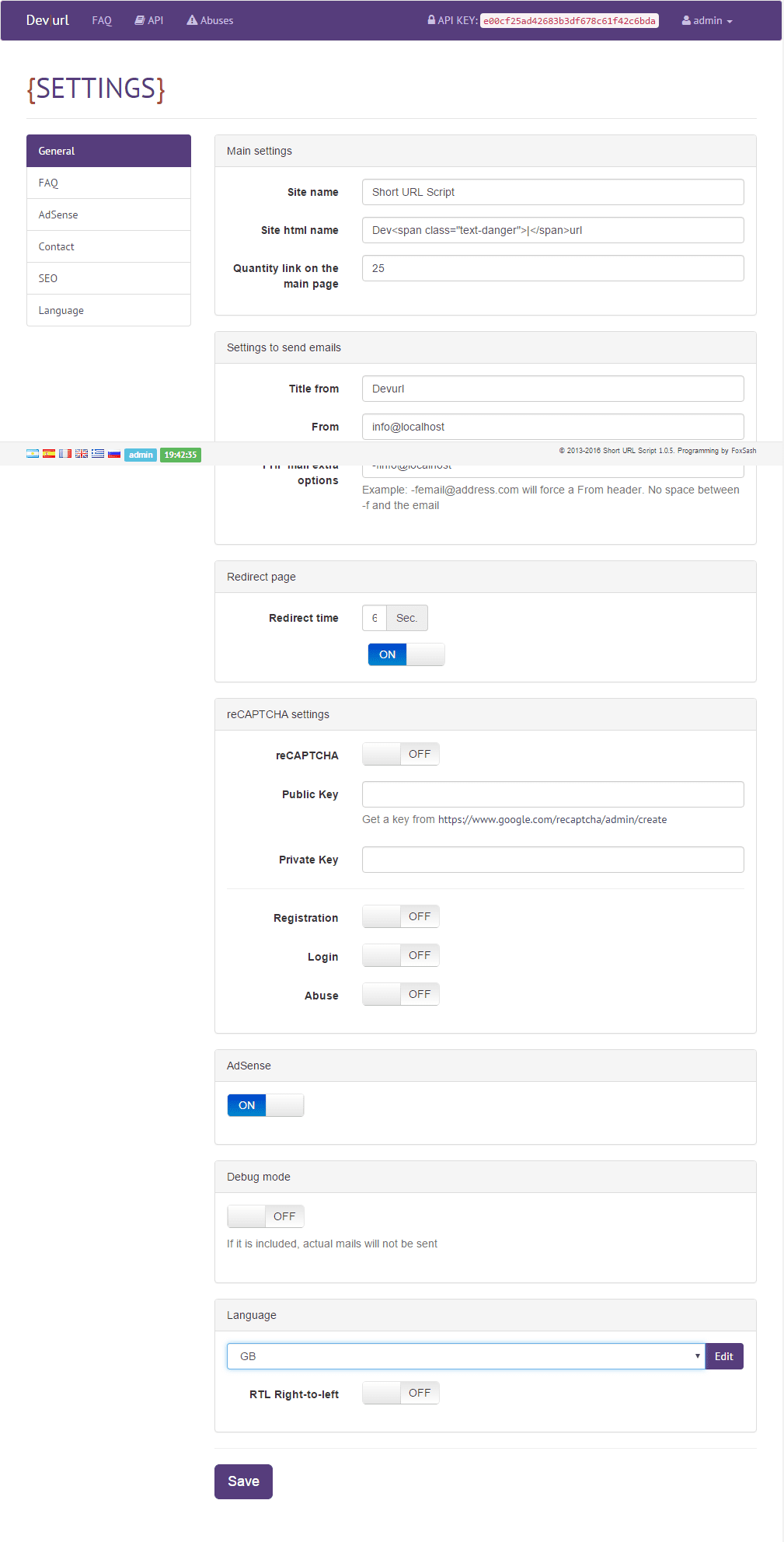The height and width of the screenshot is (1542, 784).
Task: Click the Main settings panel header
Action: point(486,151)
